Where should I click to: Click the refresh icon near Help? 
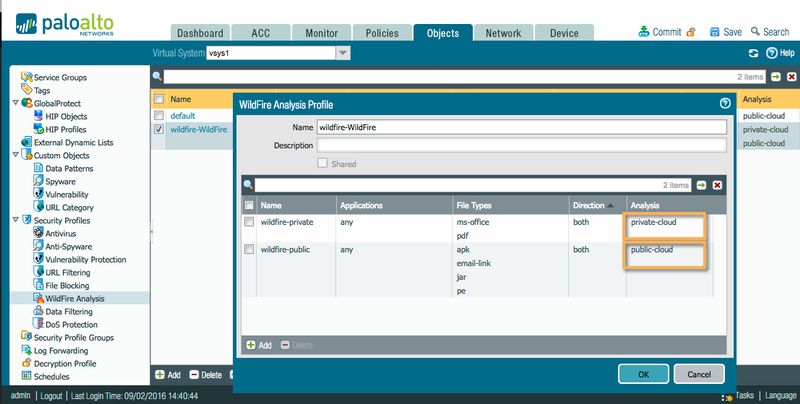(753, 53)
